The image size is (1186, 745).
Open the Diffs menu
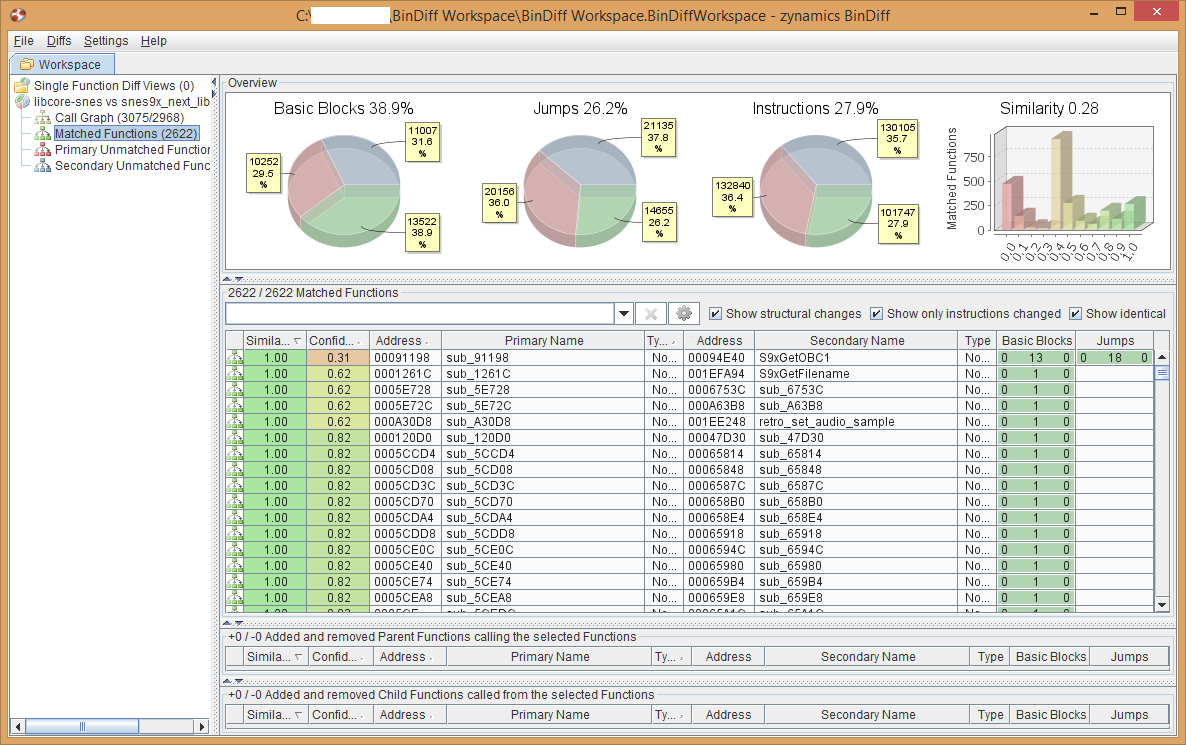[59, 41]
